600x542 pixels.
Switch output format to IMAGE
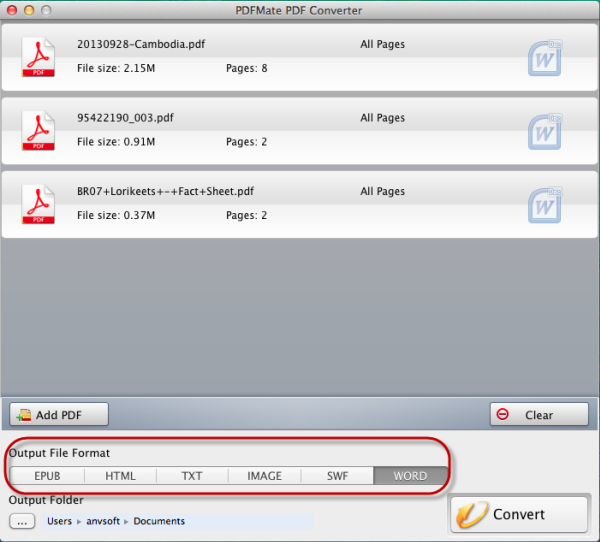[264, 476]
